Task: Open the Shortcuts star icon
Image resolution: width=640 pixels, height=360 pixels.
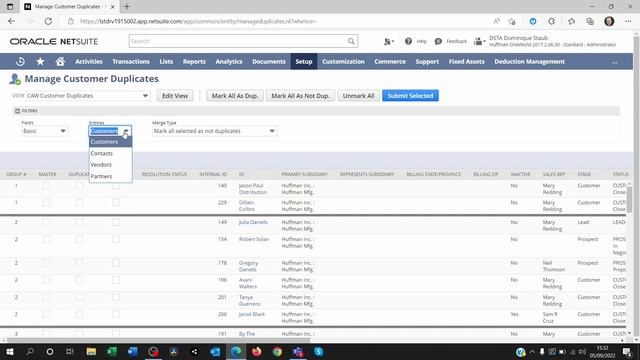Action: tap(40, 62)
